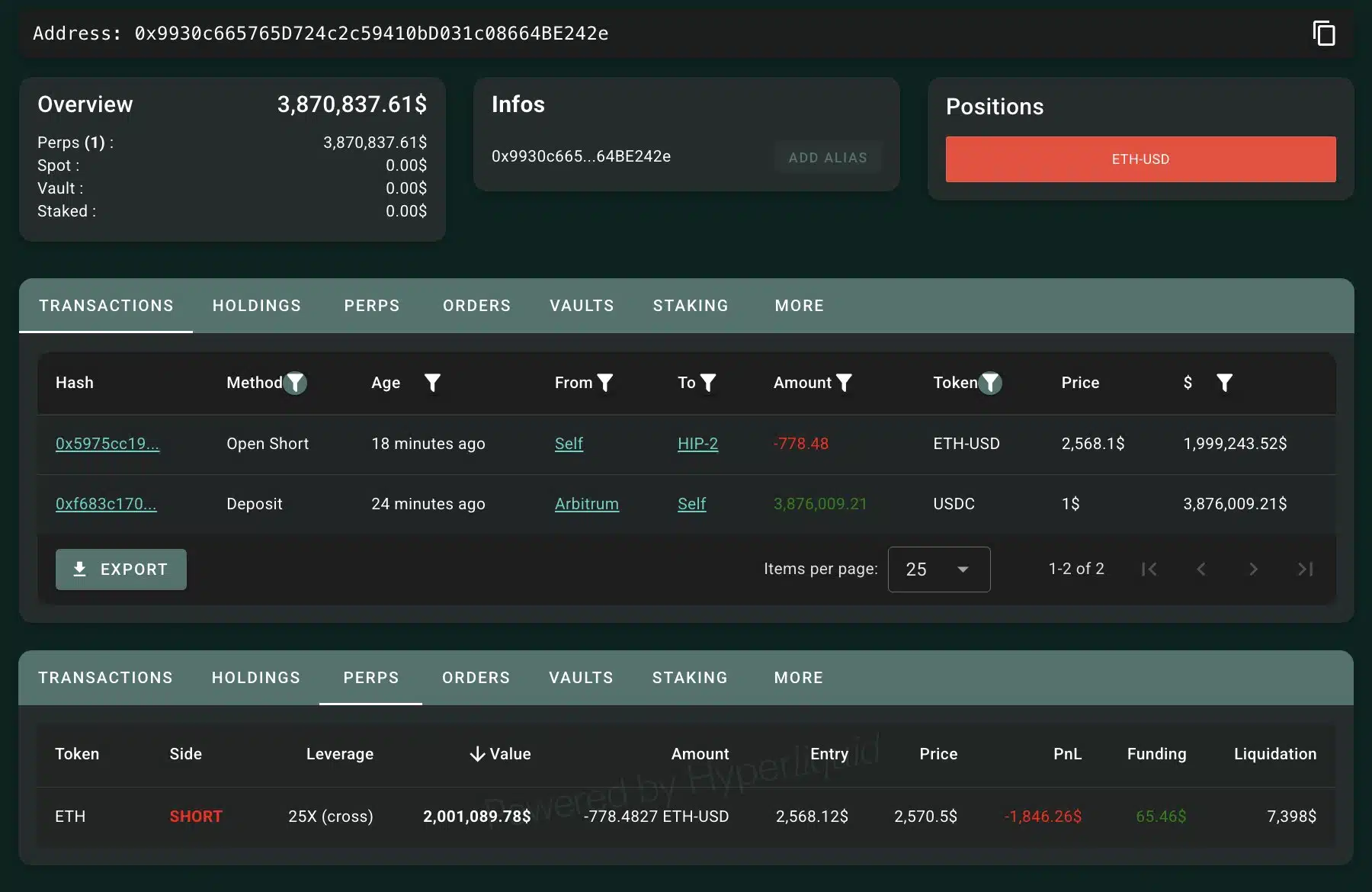
Task: Copy the wallet address using the copy icon
Action: tap(1324, 34)
